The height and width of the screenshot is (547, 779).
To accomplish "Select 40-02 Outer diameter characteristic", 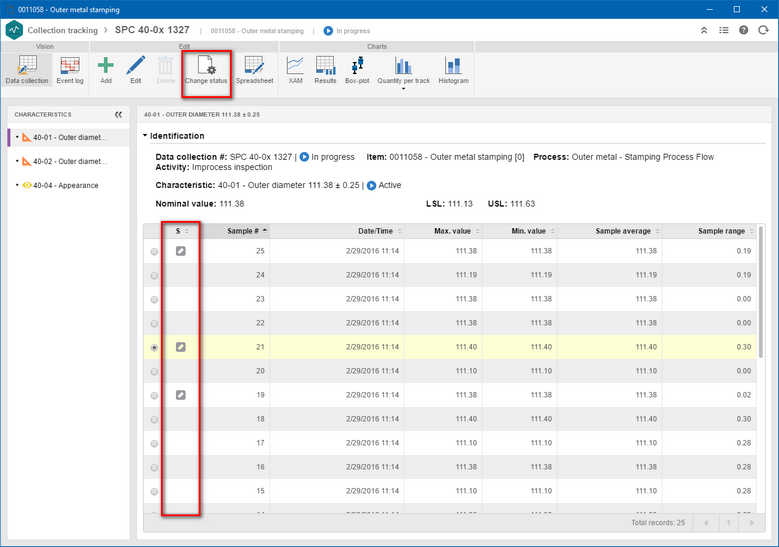I will pos(69,161).
